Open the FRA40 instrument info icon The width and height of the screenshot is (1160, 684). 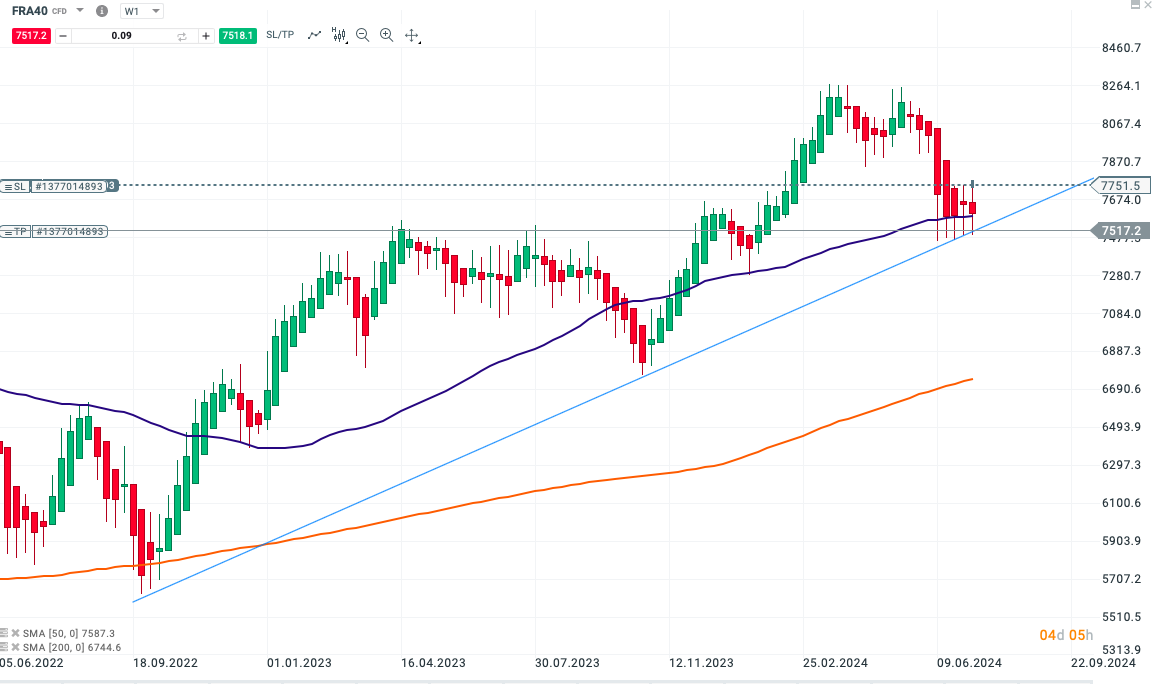click(x=102, y=11)
